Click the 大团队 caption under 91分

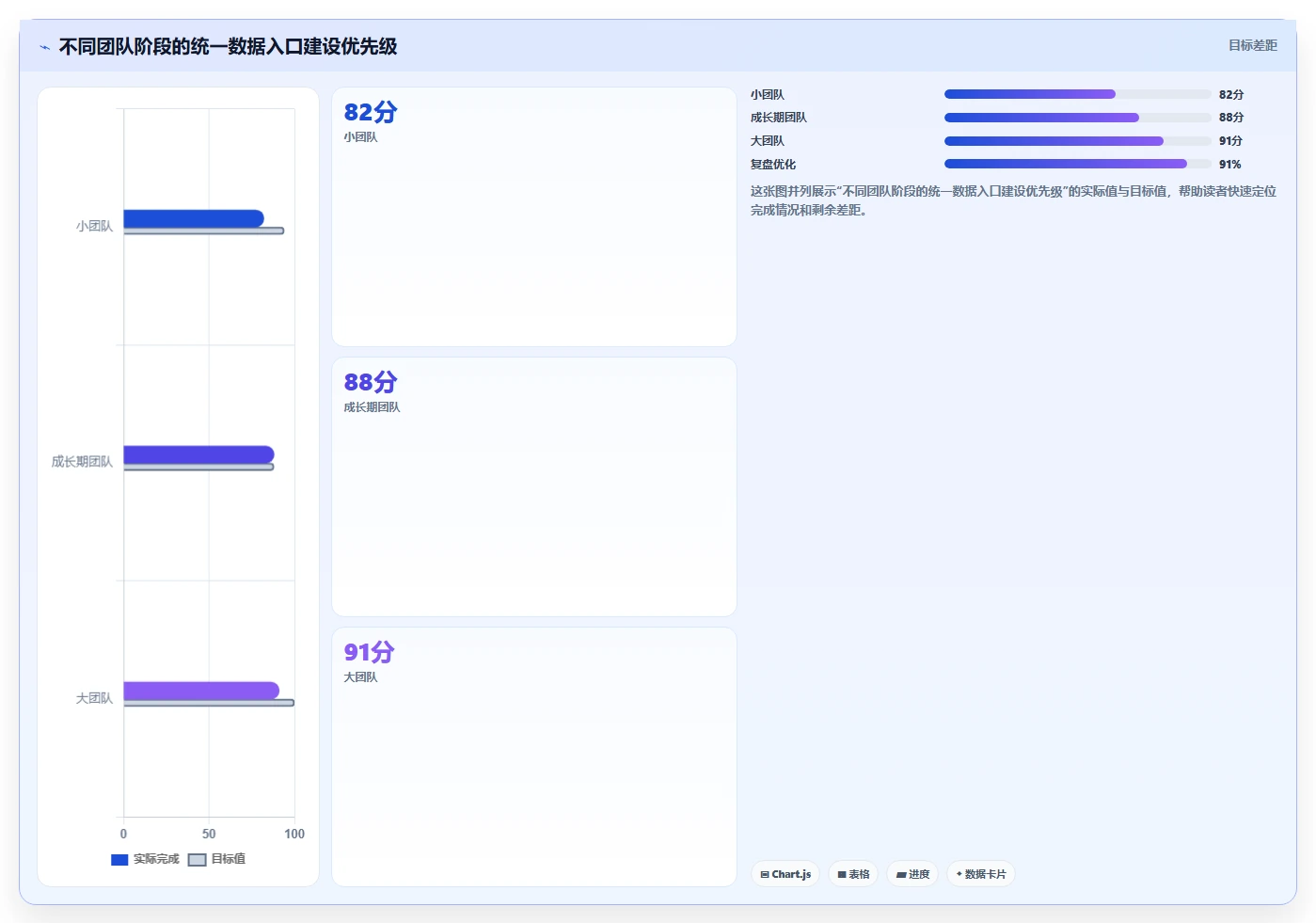360,677
